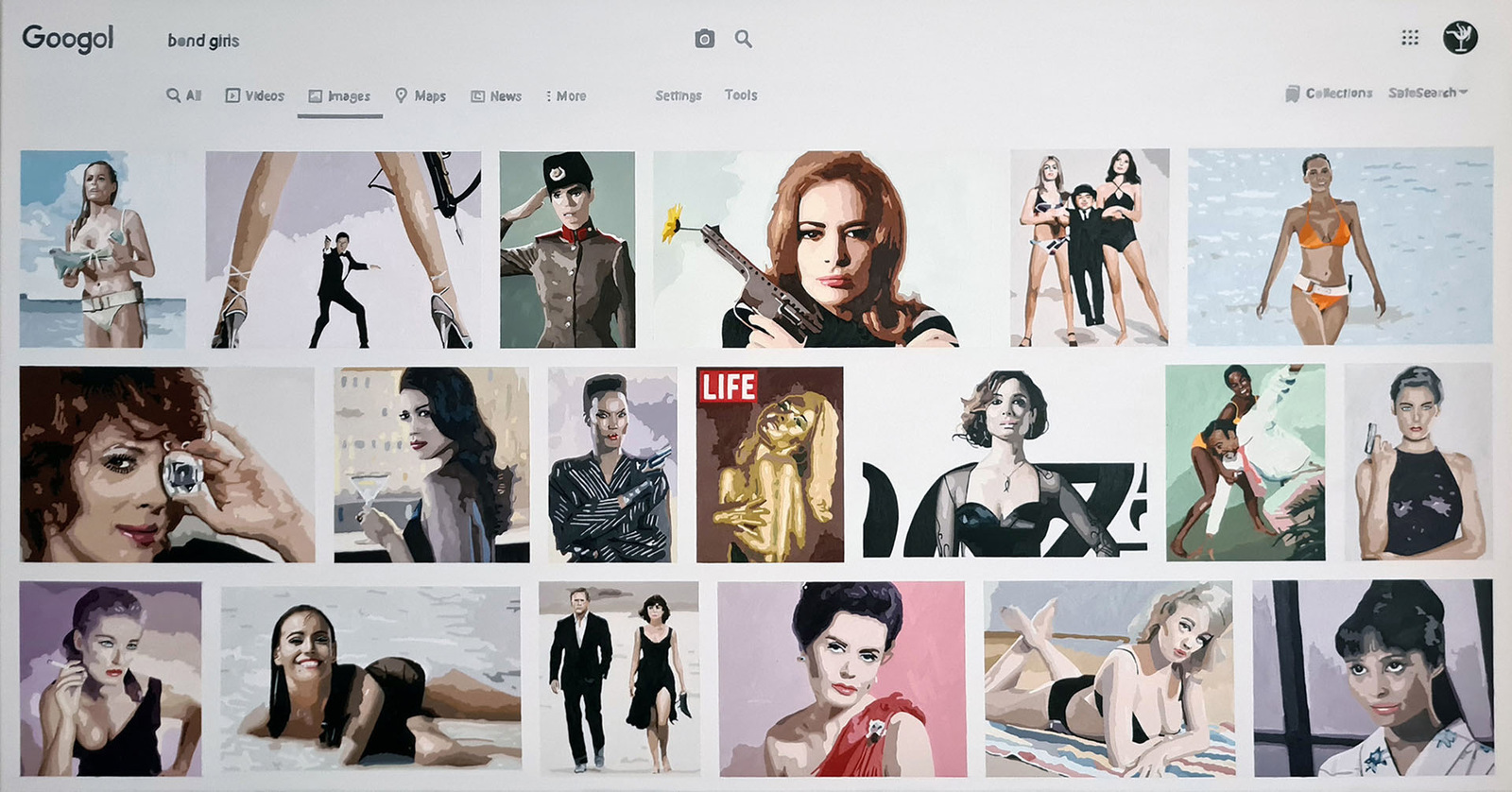
Task: Open thumbnail of woman in white bikini on beach
Action: [103, 250]
